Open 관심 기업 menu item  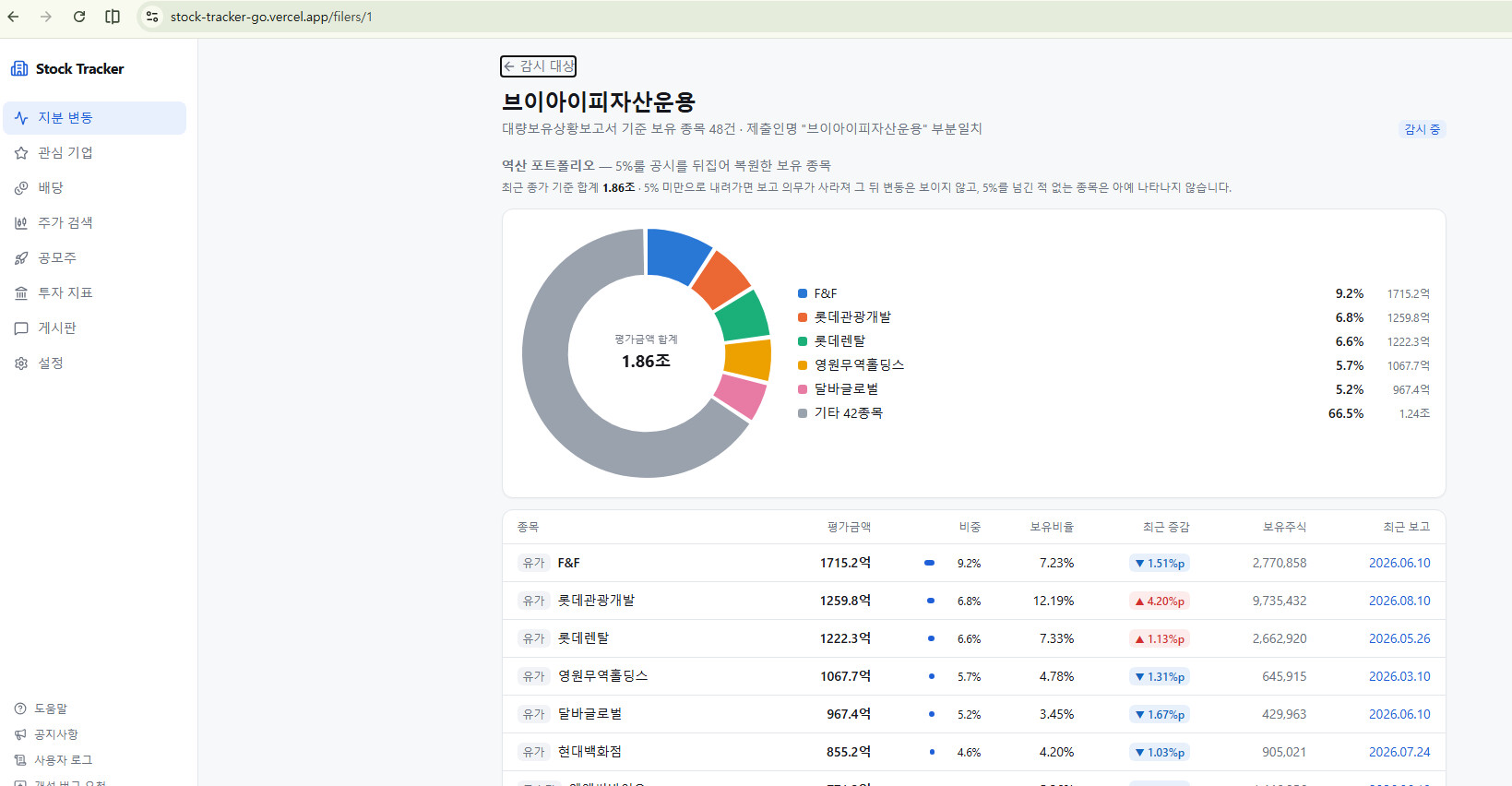[95, 153]
